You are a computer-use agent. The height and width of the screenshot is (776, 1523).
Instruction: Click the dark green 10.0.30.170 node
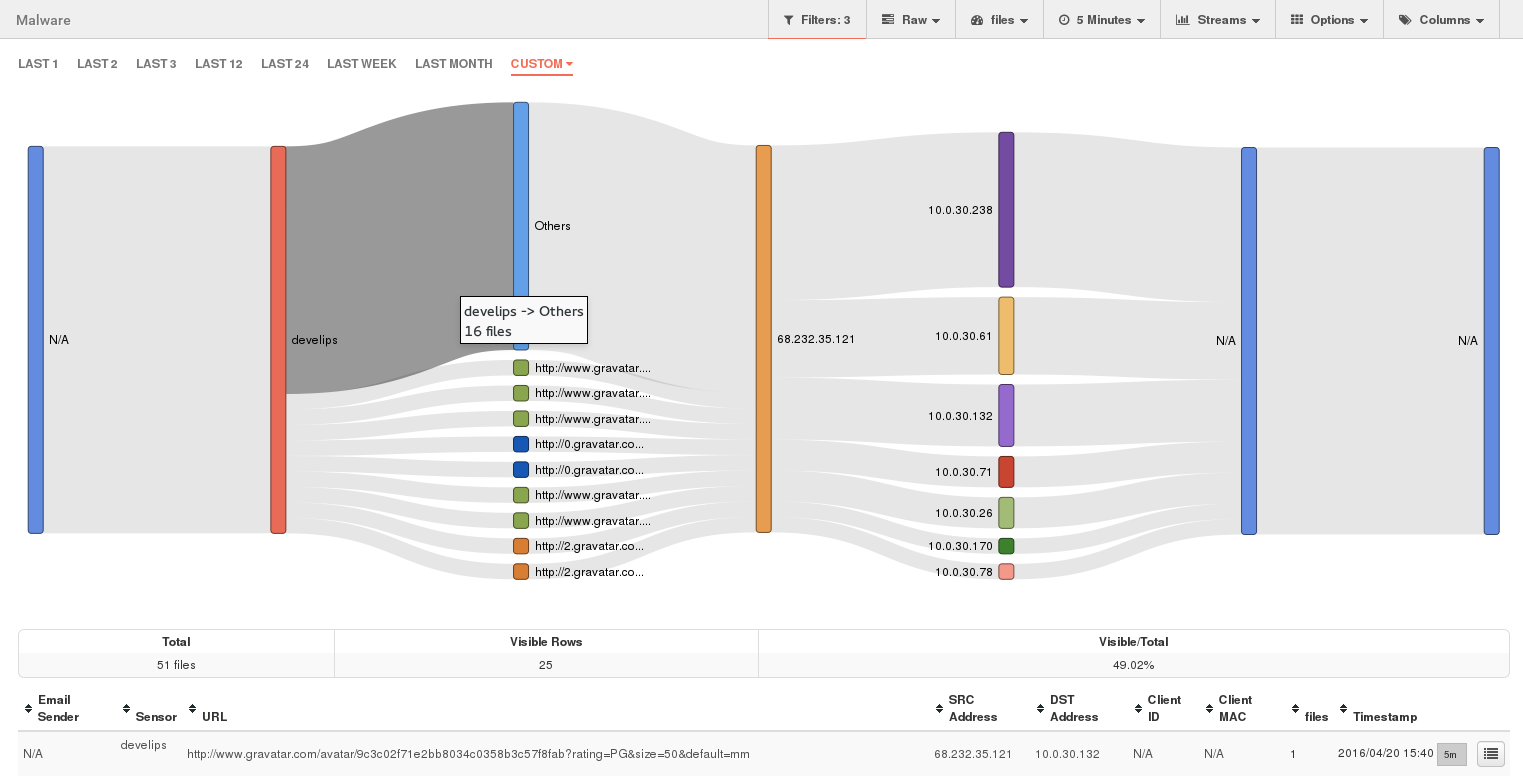pos(1006,546)
